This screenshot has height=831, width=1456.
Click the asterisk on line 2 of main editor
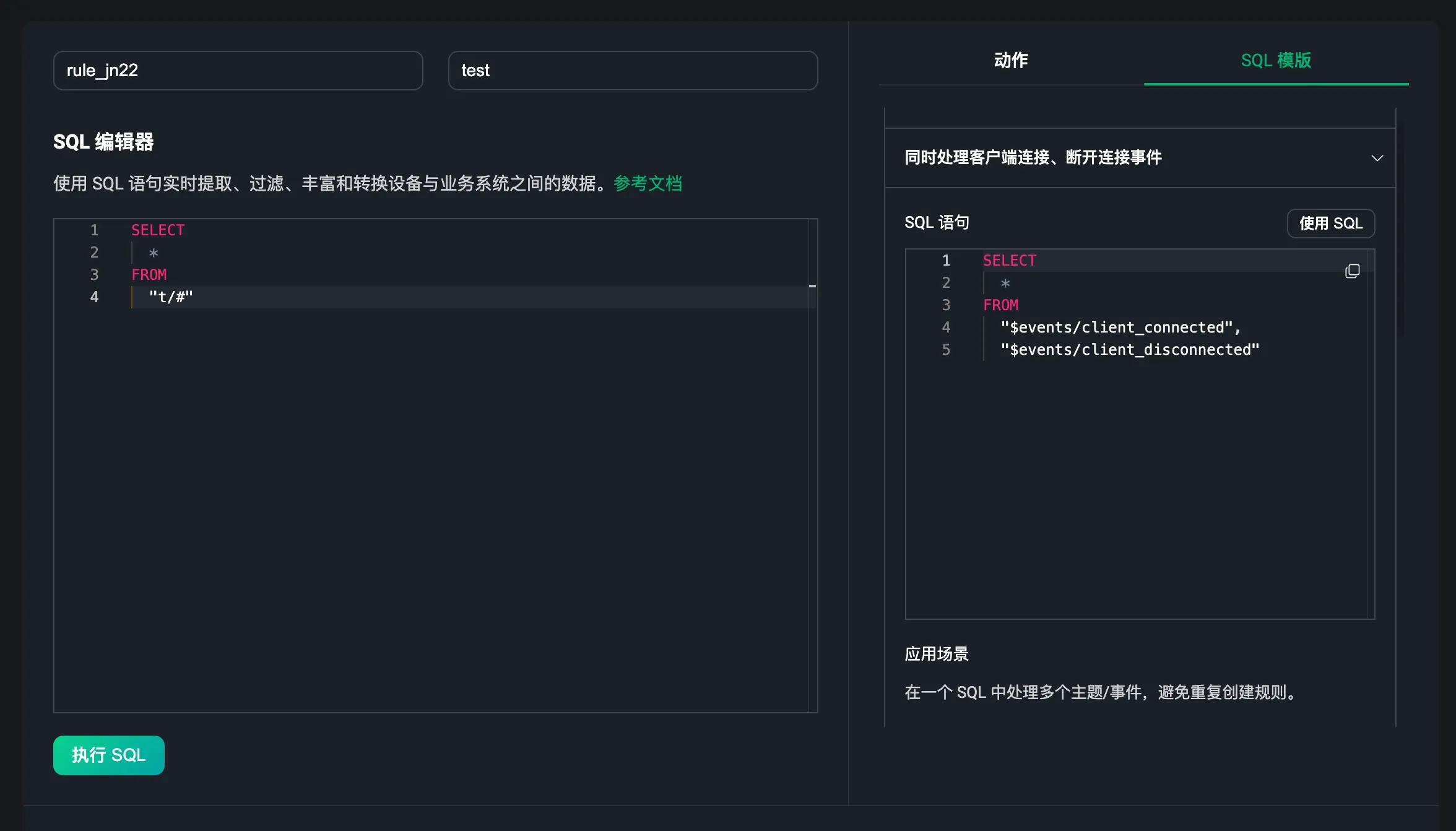tap(154, 253)
